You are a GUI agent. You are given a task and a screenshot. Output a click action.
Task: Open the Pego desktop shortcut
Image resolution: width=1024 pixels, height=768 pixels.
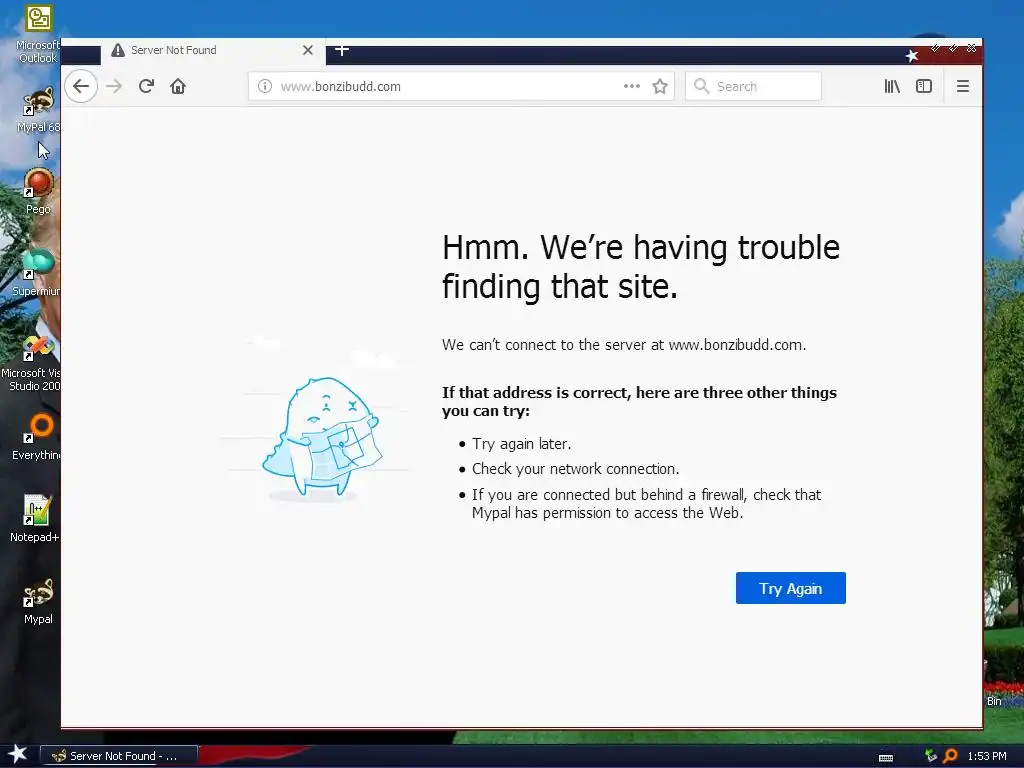(38, 191)
